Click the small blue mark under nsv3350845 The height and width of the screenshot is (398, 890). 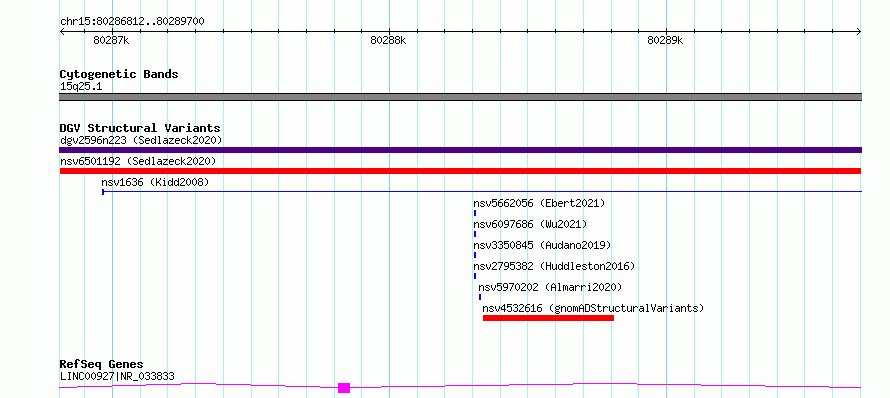click(x=475, y=255)
